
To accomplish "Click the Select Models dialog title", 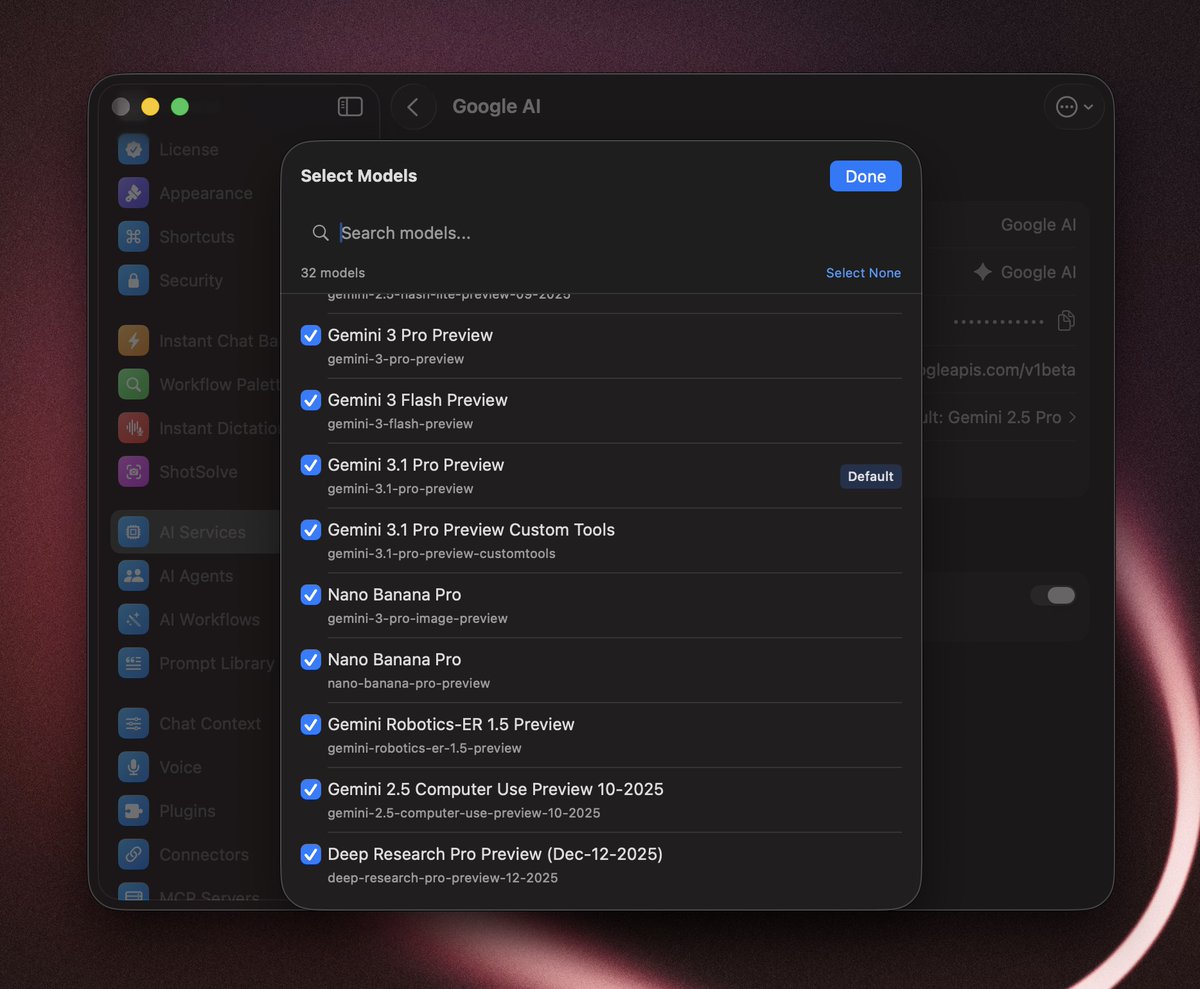I will pyautogui.click(x=359, y=176).
